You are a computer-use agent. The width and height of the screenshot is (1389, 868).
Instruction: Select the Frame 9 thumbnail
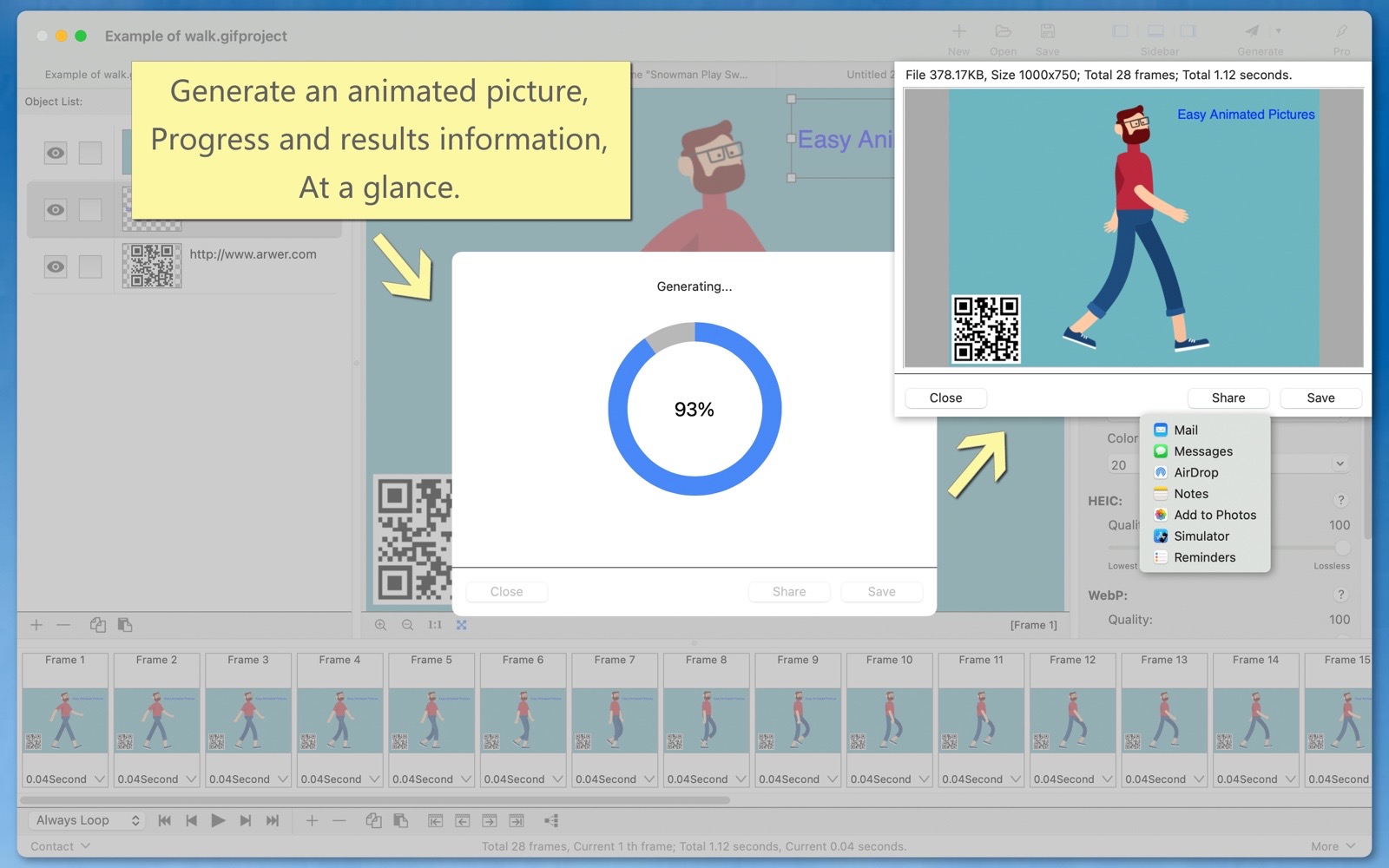coord(797,719)
